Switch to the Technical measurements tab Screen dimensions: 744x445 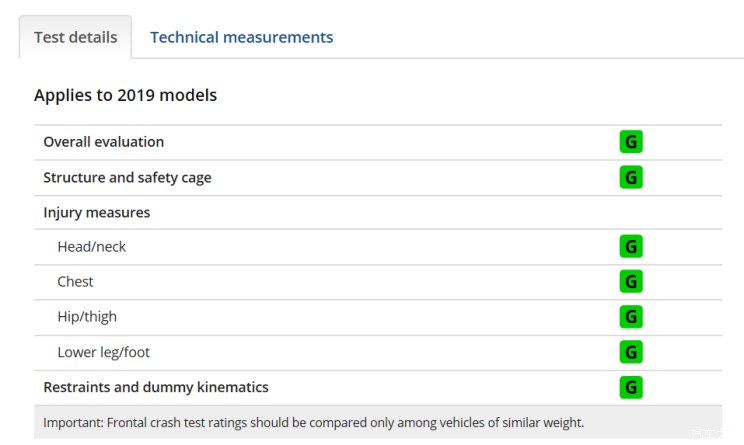tap(242, 37)
